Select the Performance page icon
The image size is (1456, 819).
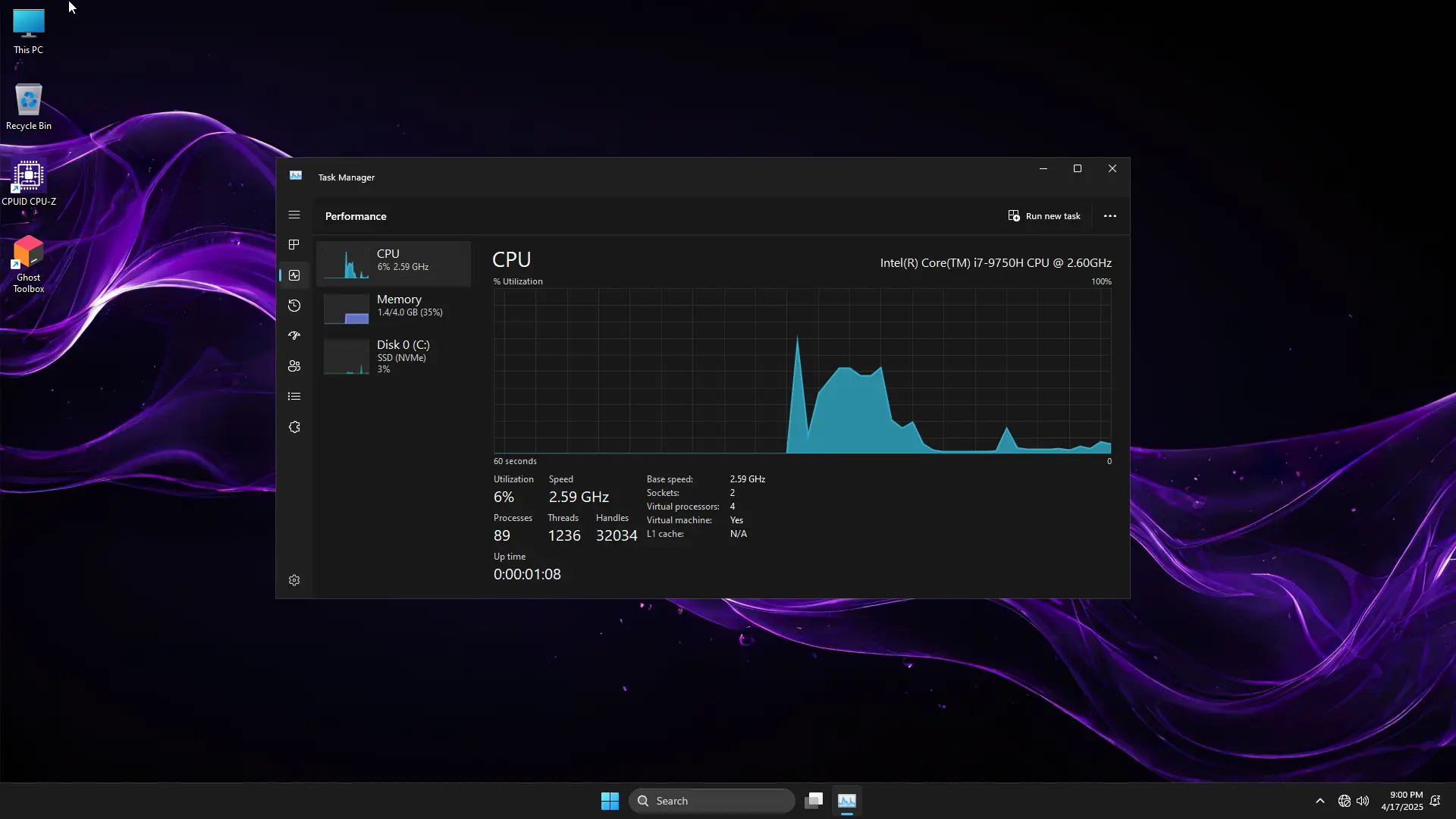coord(294,275)
